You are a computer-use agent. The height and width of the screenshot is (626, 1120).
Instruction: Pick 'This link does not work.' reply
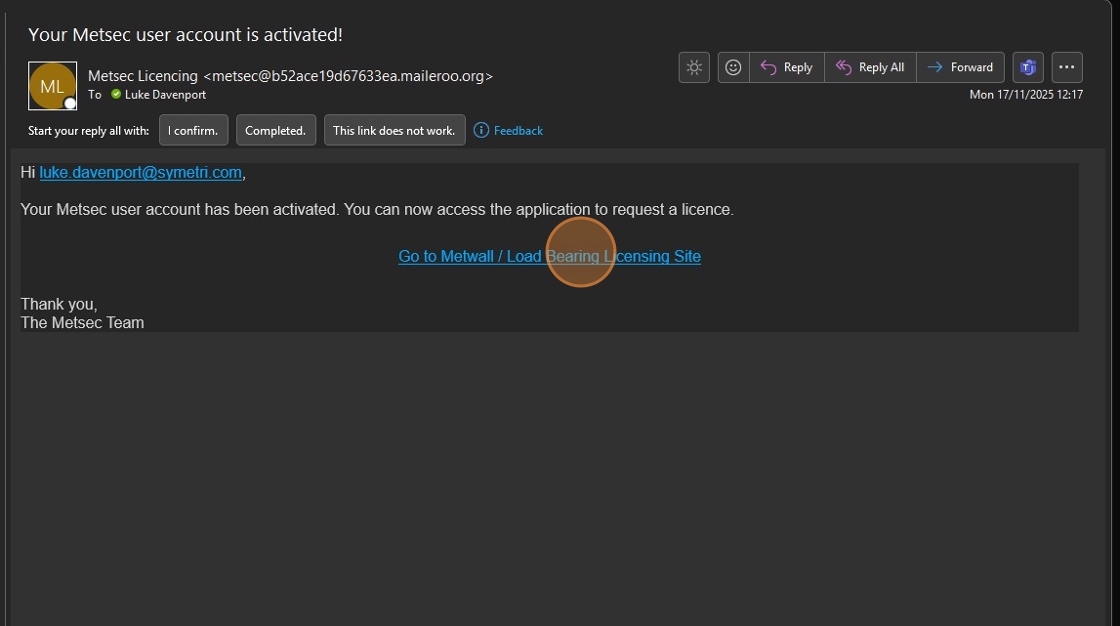[x=394, y=130]
